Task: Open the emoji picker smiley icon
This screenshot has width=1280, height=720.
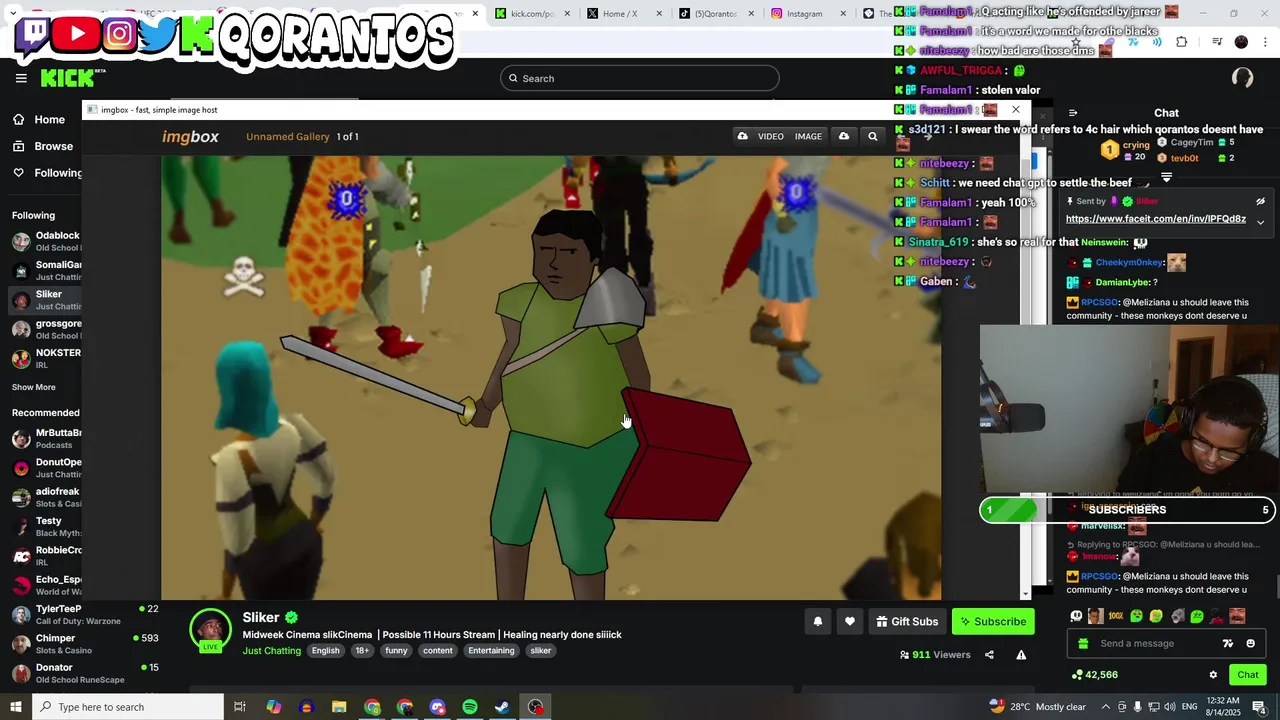Action: pos(1251,644)
